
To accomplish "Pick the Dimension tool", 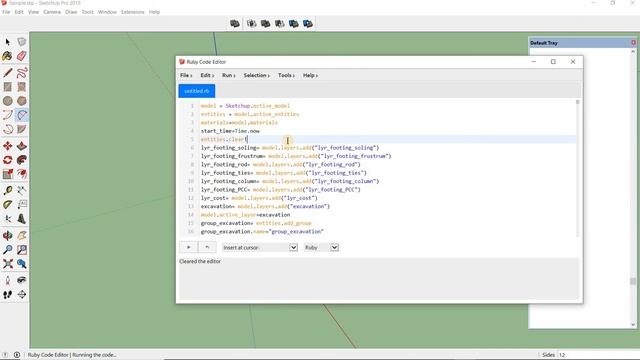I will click(x=22, y=191).
